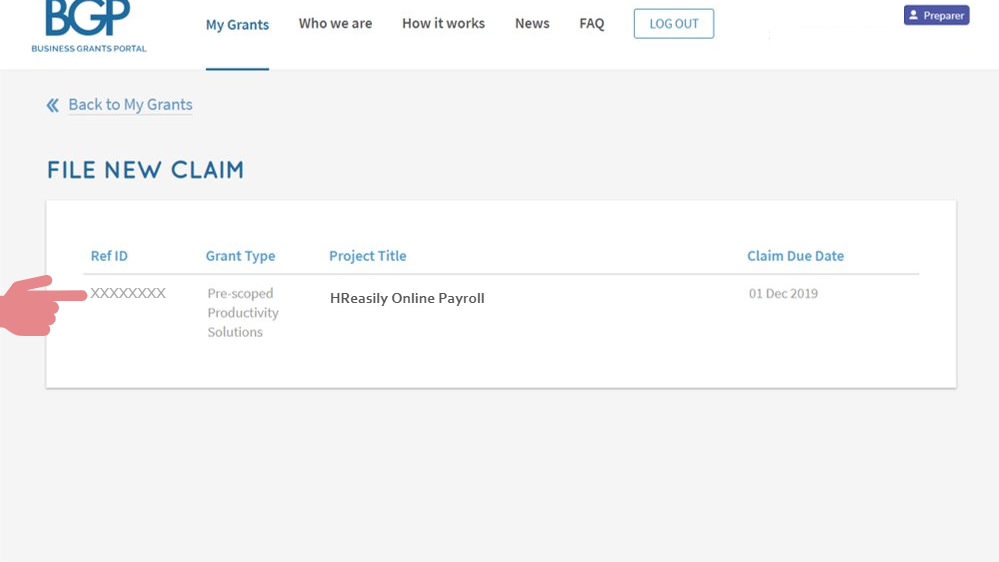
Task: Click Pre-scoped Productivity Solutions grant type
Action: click(x=243, y=312)
